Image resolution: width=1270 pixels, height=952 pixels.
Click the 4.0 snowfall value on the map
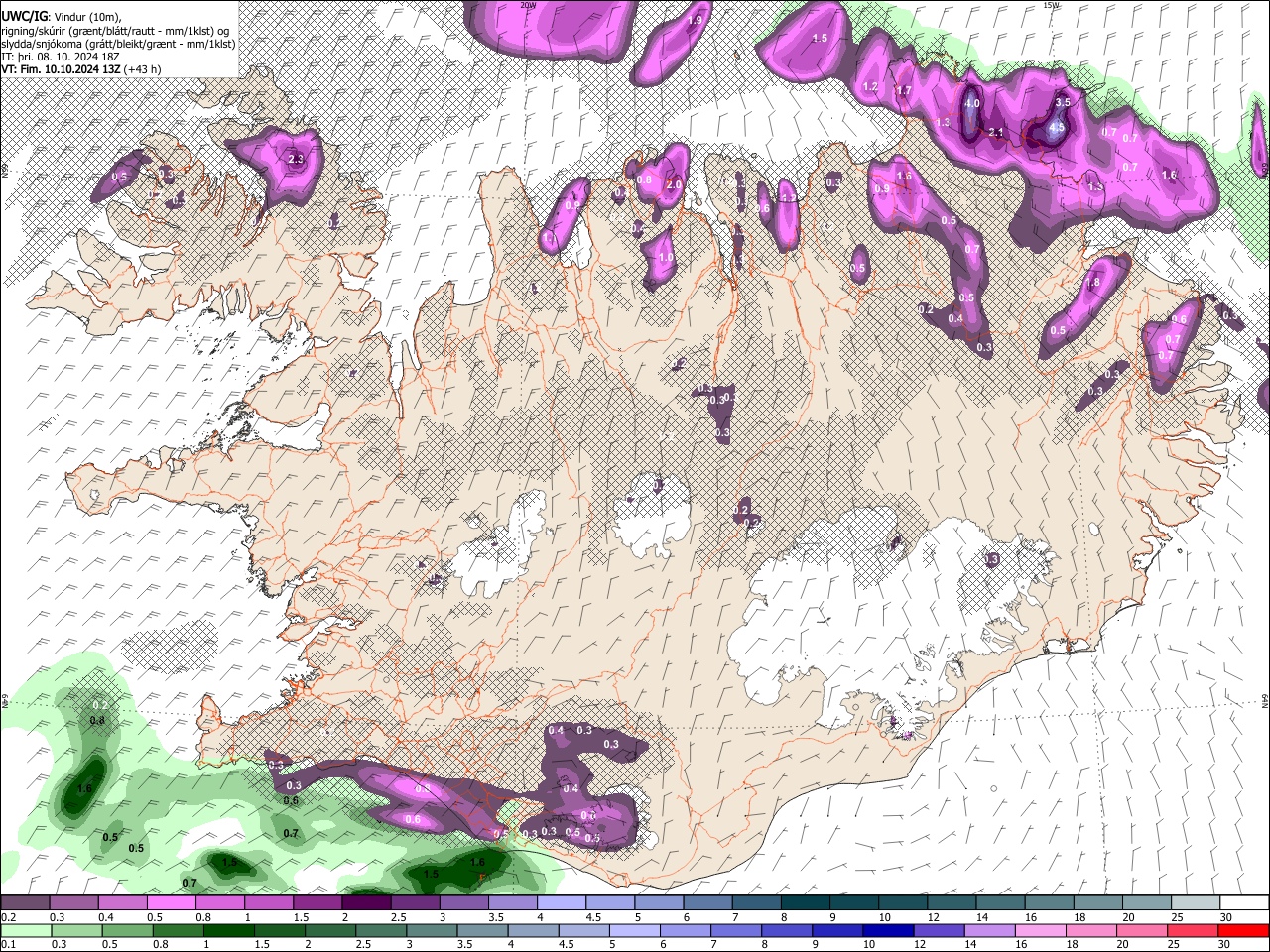tap(972, 103)
